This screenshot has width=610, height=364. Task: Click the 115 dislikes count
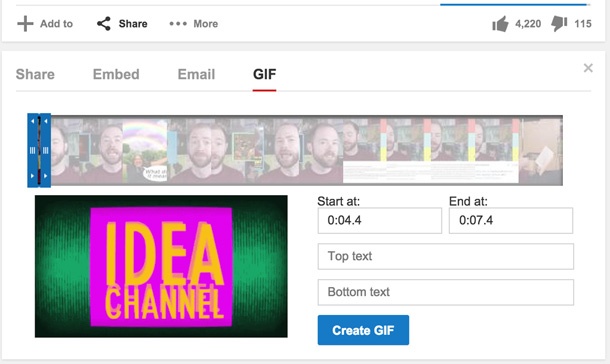[x=583, y=24]
